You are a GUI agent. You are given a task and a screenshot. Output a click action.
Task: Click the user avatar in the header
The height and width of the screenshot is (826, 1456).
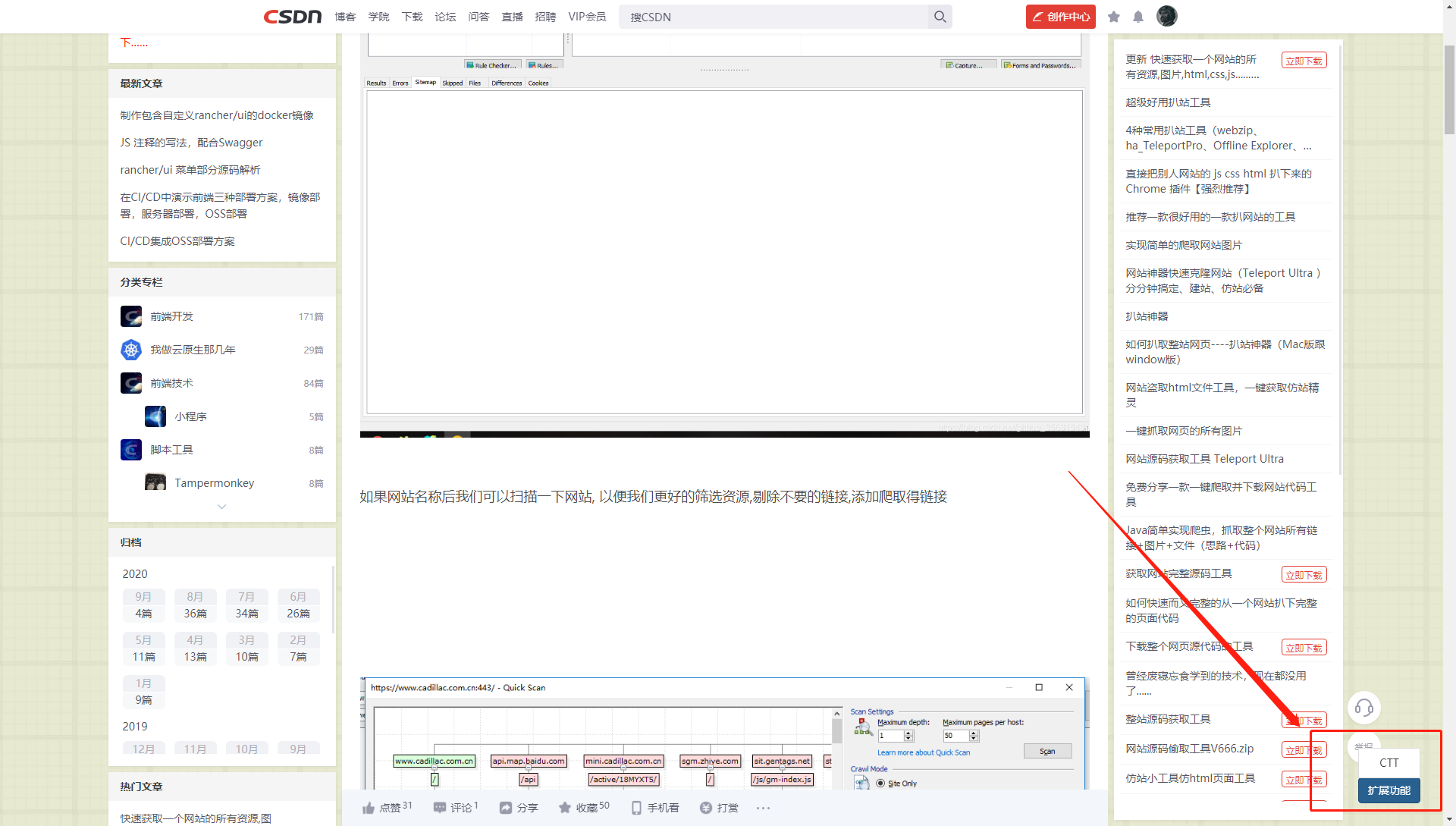[x=1166, y=16]
